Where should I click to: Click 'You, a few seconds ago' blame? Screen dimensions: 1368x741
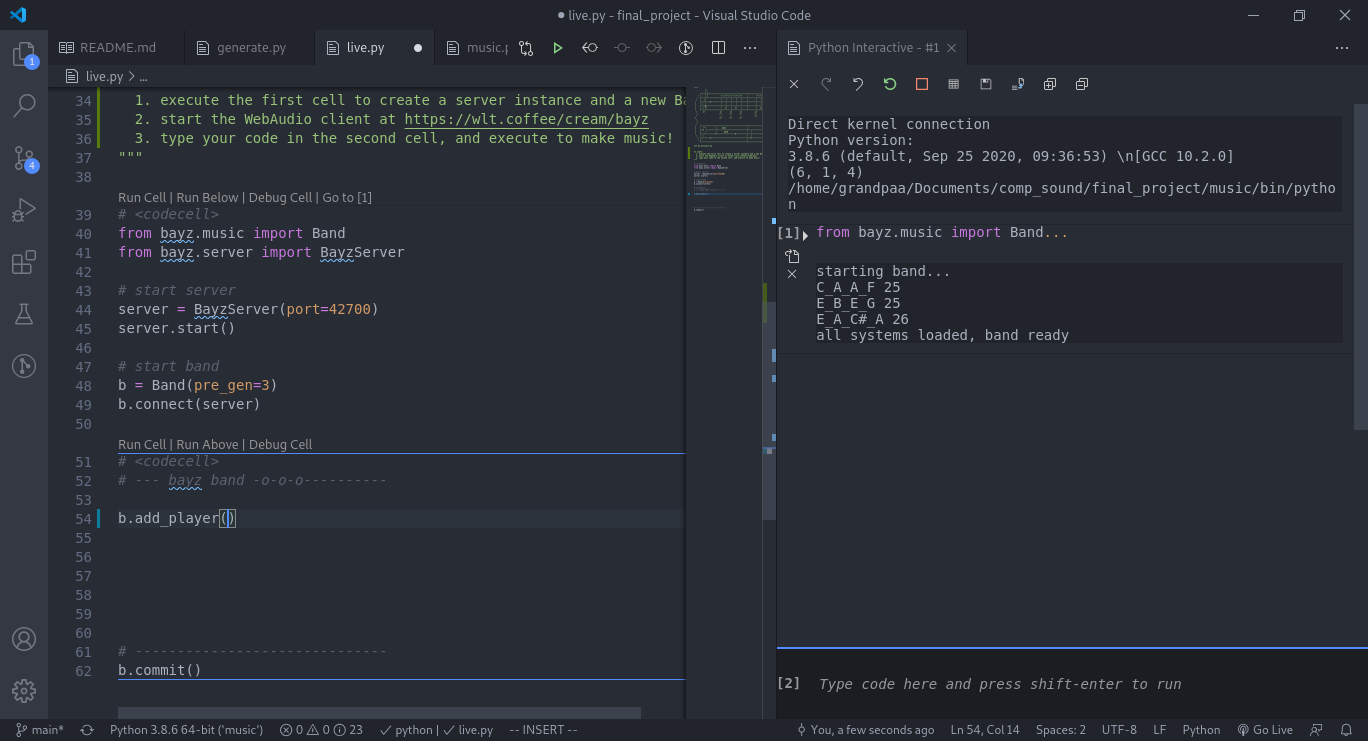point(865,730)
